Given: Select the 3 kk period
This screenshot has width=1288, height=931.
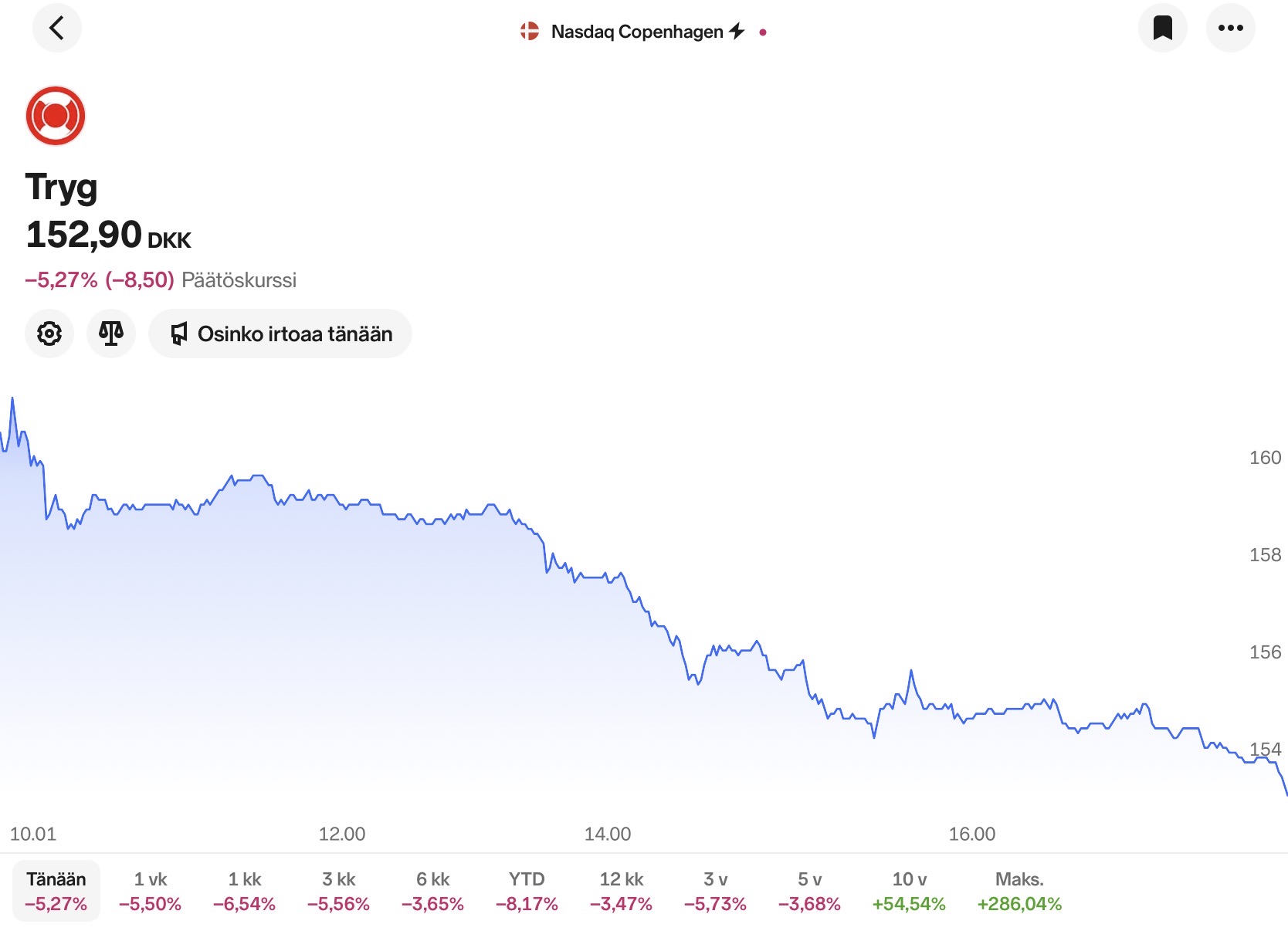Looking at the screenshot, I should (339, 891).
